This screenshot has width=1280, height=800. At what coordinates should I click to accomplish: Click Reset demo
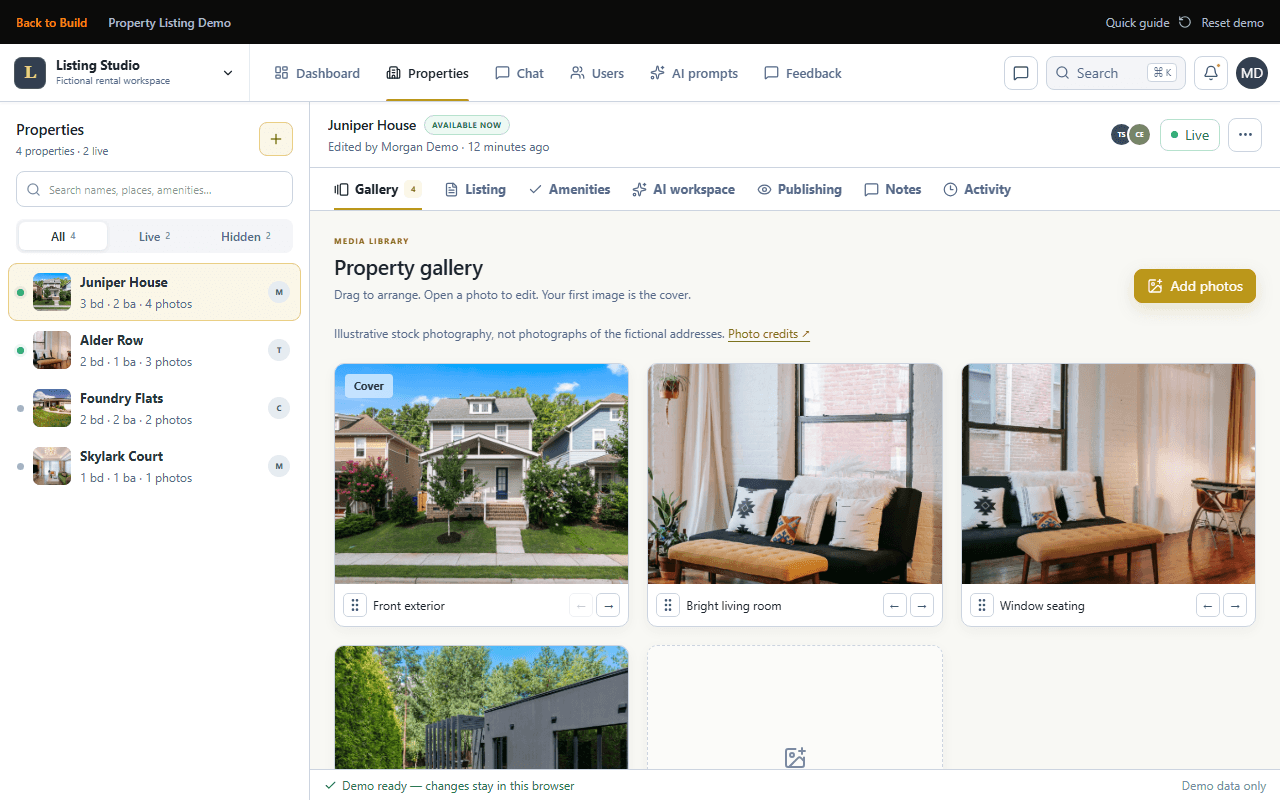pos(1222,23)
